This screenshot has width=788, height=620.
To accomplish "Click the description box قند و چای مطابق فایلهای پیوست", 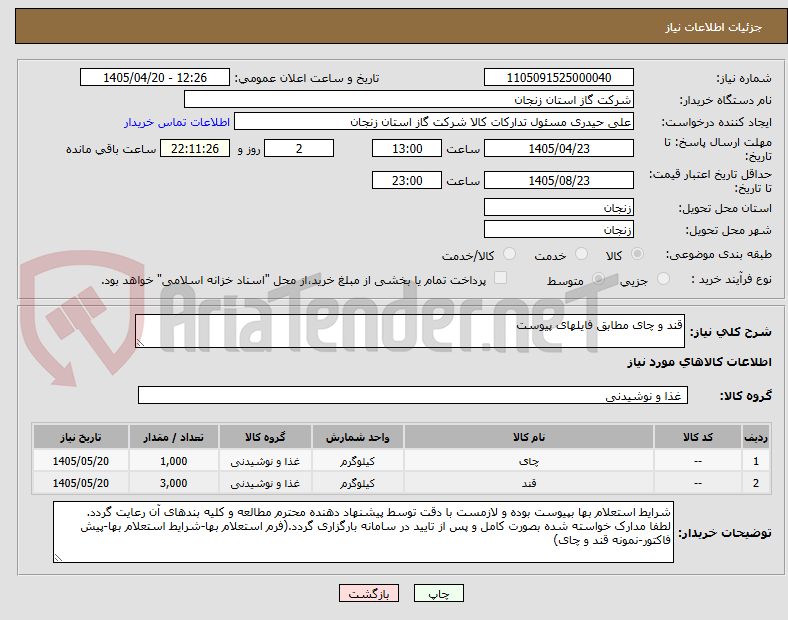I will [410, 331].
